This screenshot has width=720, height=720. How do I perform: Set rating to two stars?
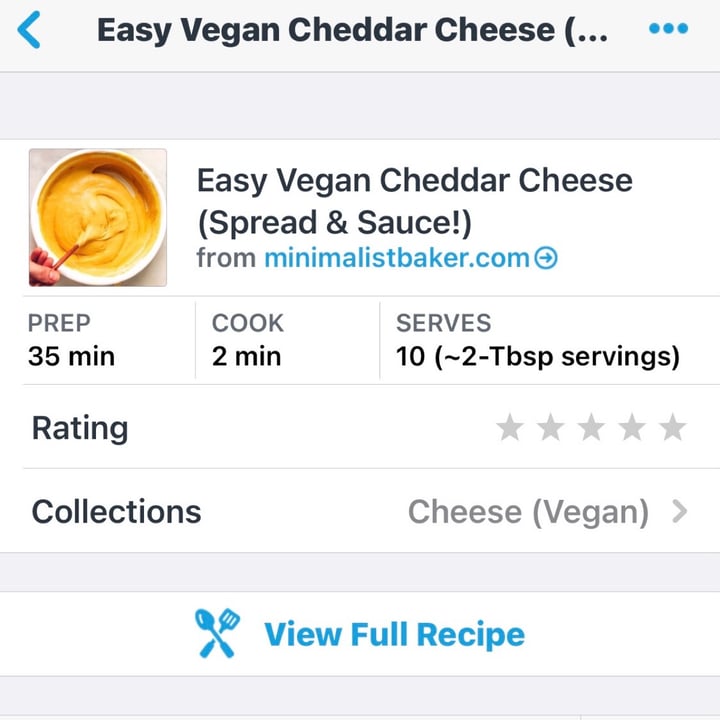point(551,427)
